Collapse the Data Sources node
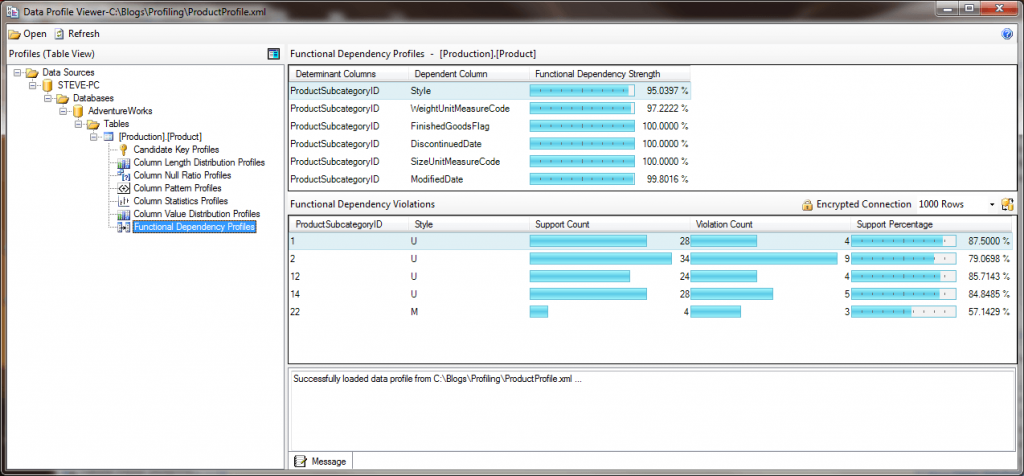 point(17,72)
